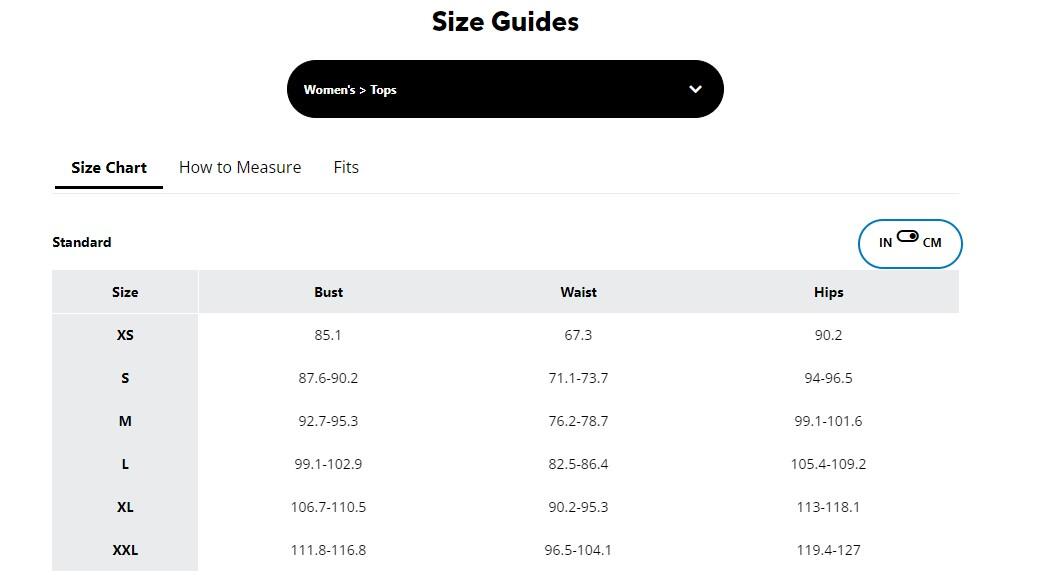Click the Bust column header
Screen dimensions: 1051x575
coord(328,292)
